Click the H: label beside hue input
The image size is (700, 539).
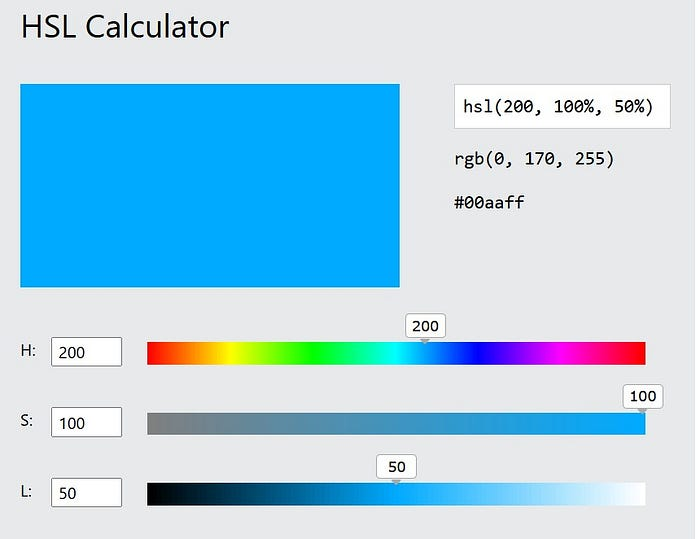point(28,351)
